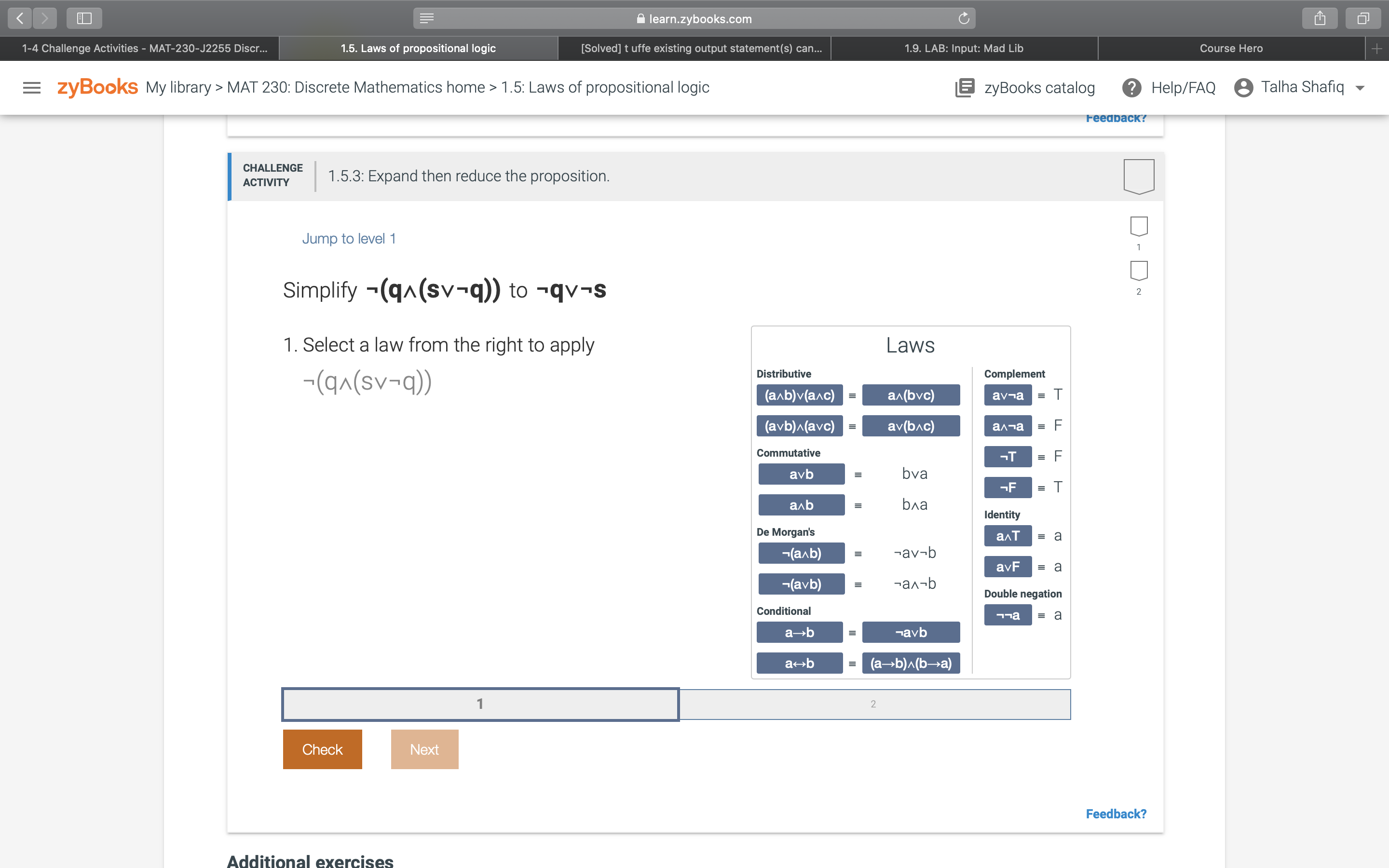Click the Check button
Screen dimensions: 1389x868
[322, 748]
